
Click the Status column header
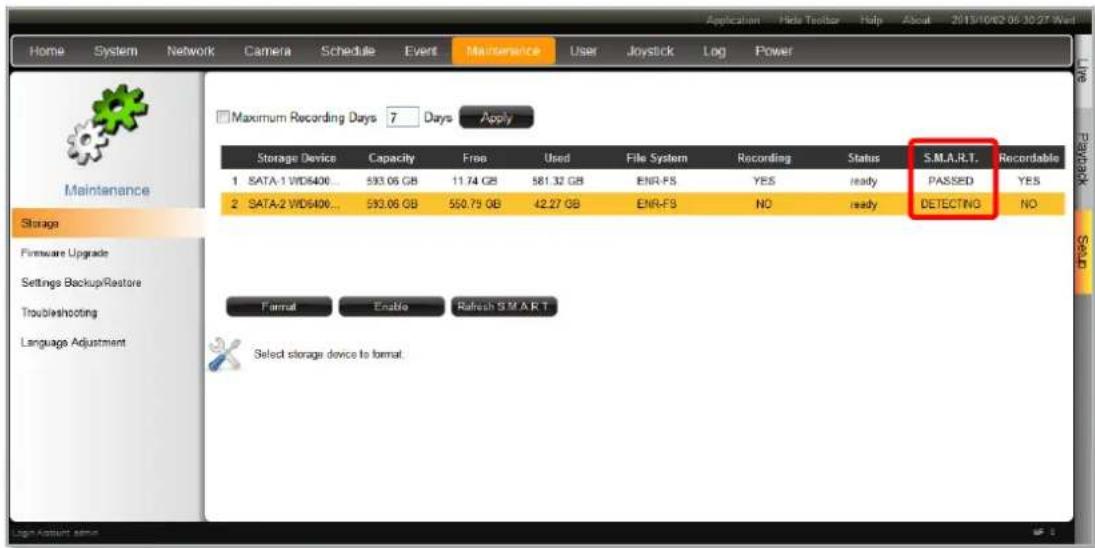coord(863,158)
